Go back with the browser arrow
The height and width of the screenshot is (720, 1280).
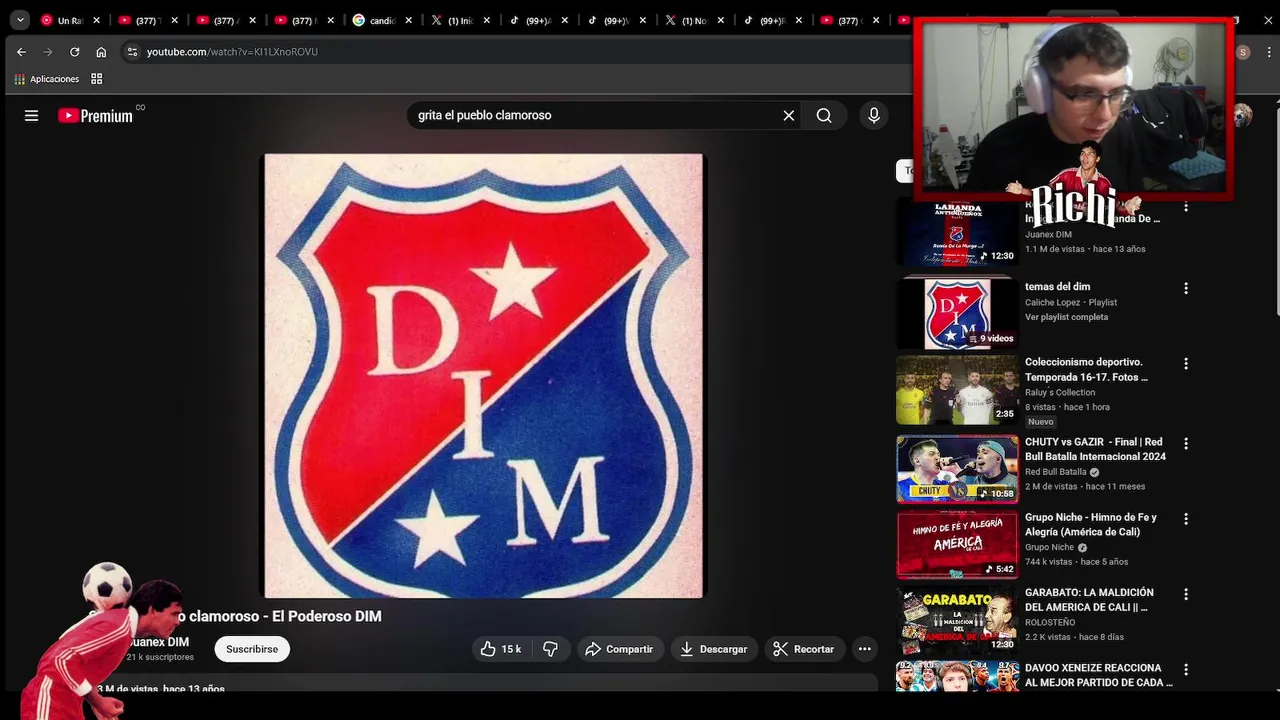point(21,52)
